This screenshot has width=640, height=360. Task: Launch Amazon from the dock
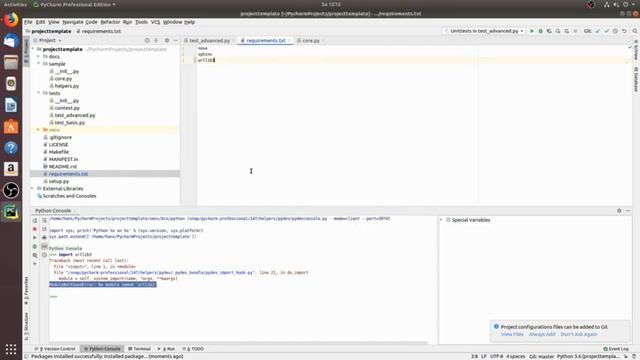11,169
